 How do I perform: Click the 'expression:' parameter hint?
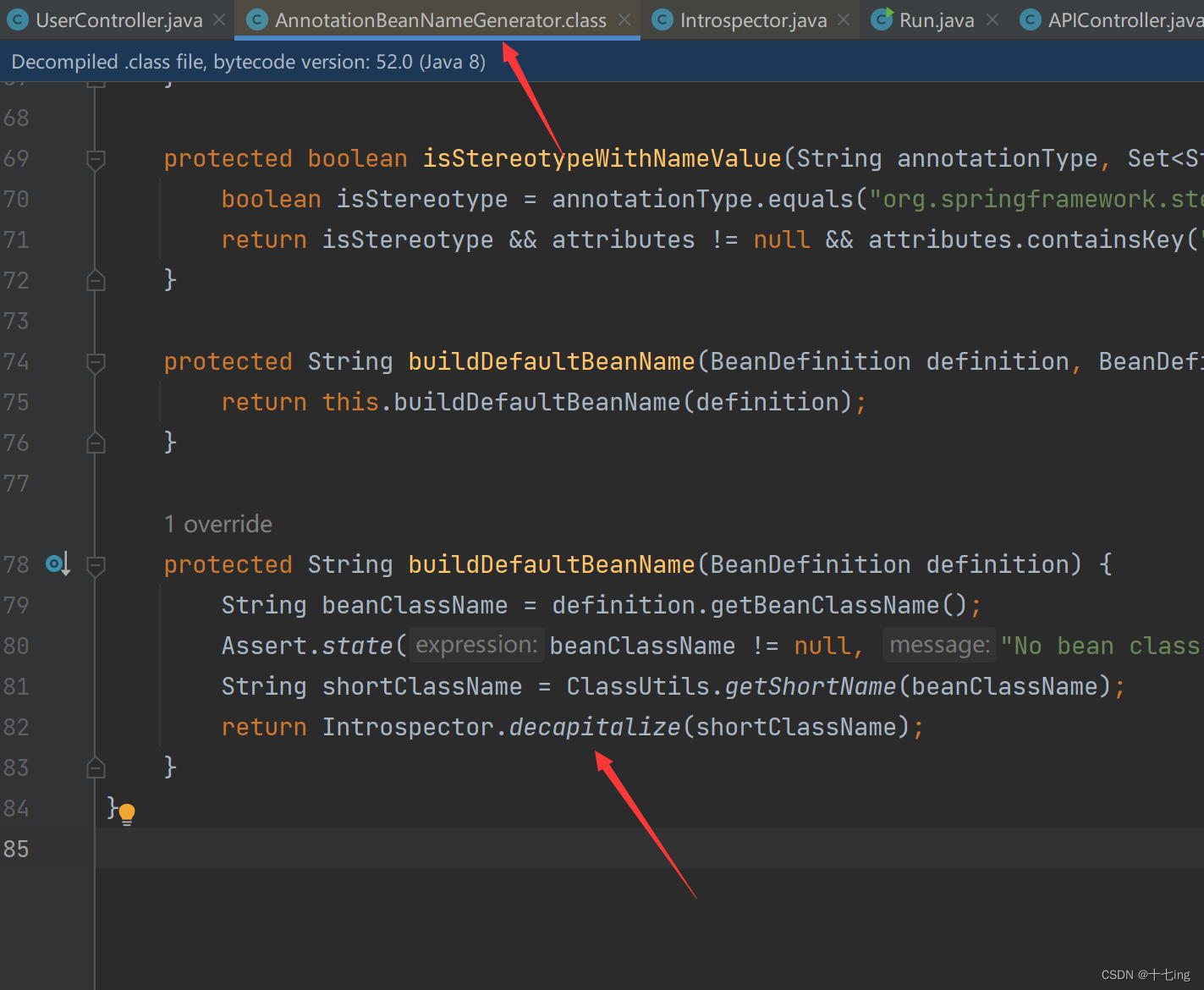point(476,645)
